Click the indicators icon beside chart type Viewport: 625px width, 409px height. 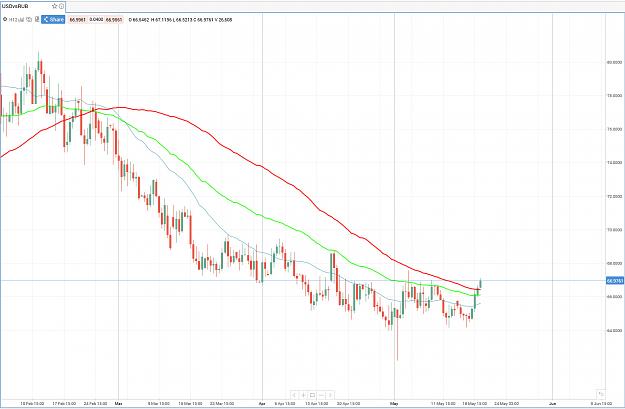point(29,19)
